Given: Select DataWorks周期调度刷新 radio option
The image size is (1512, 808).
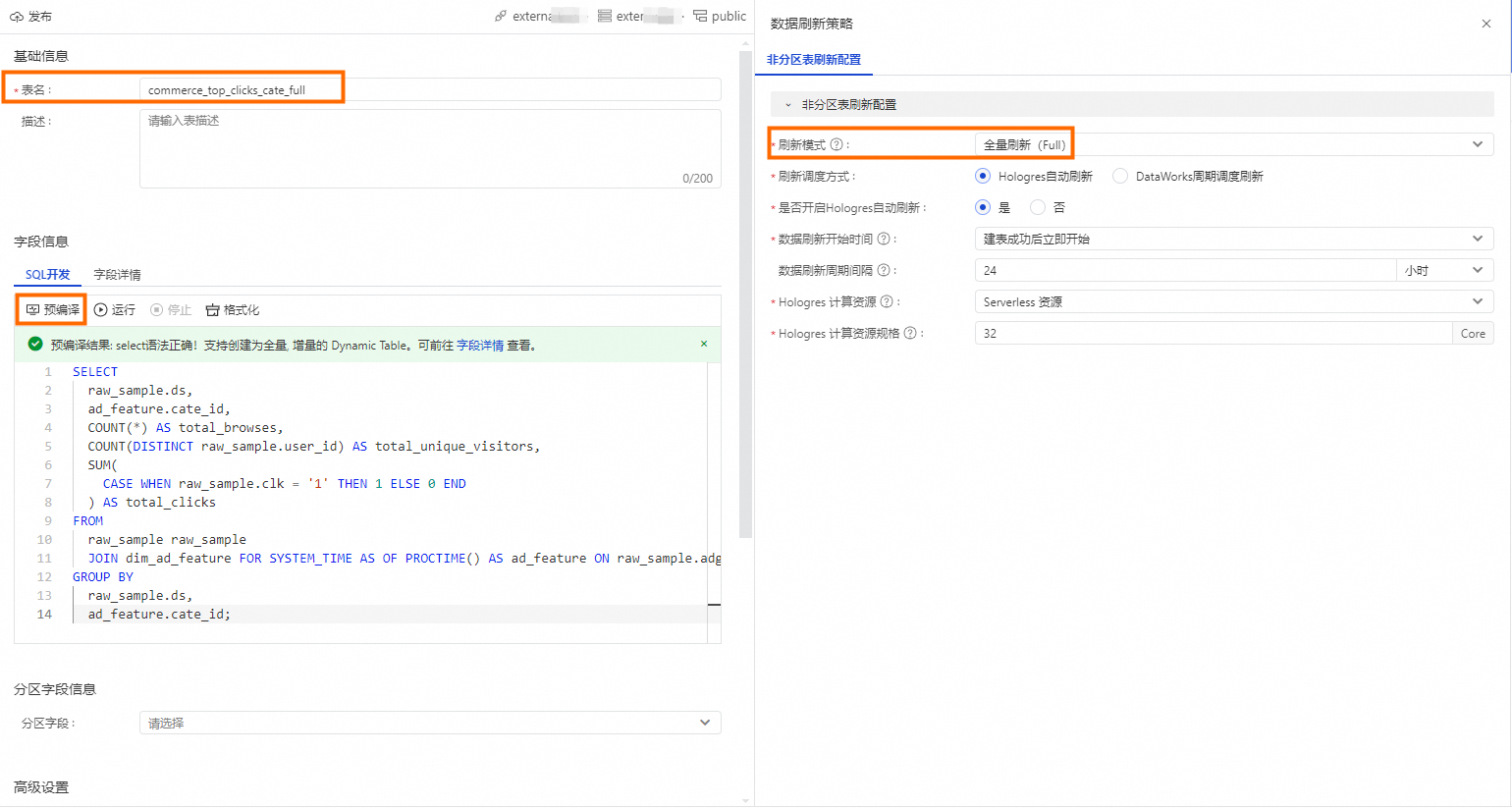Looking at the screenshot, I should 1120,176.
